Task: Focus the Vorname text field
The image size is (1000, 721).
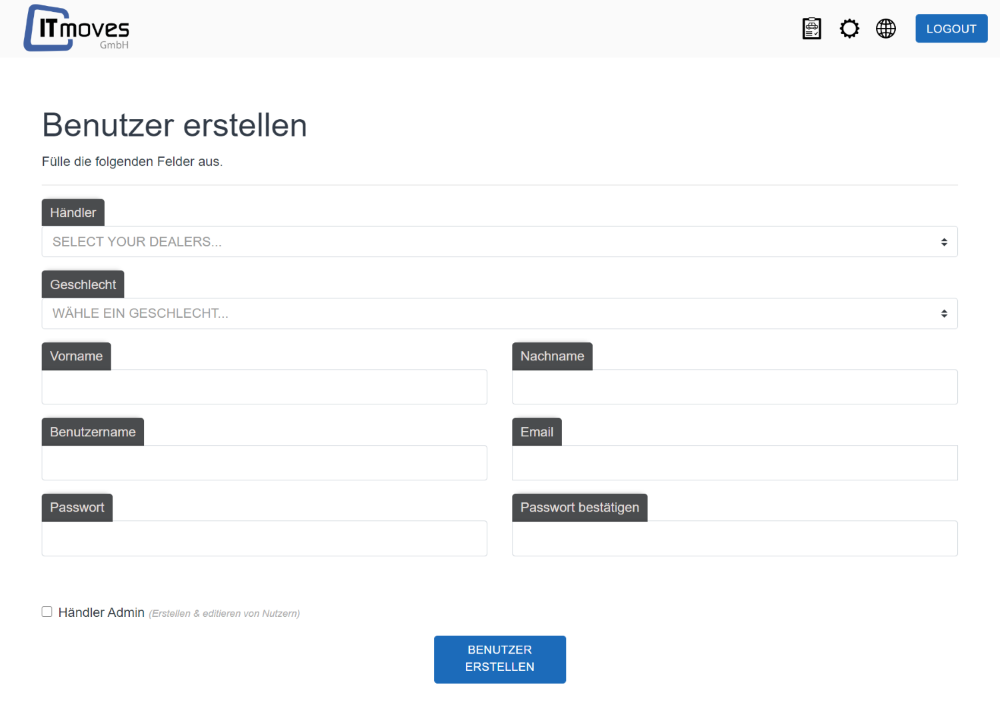Action: 264,387
